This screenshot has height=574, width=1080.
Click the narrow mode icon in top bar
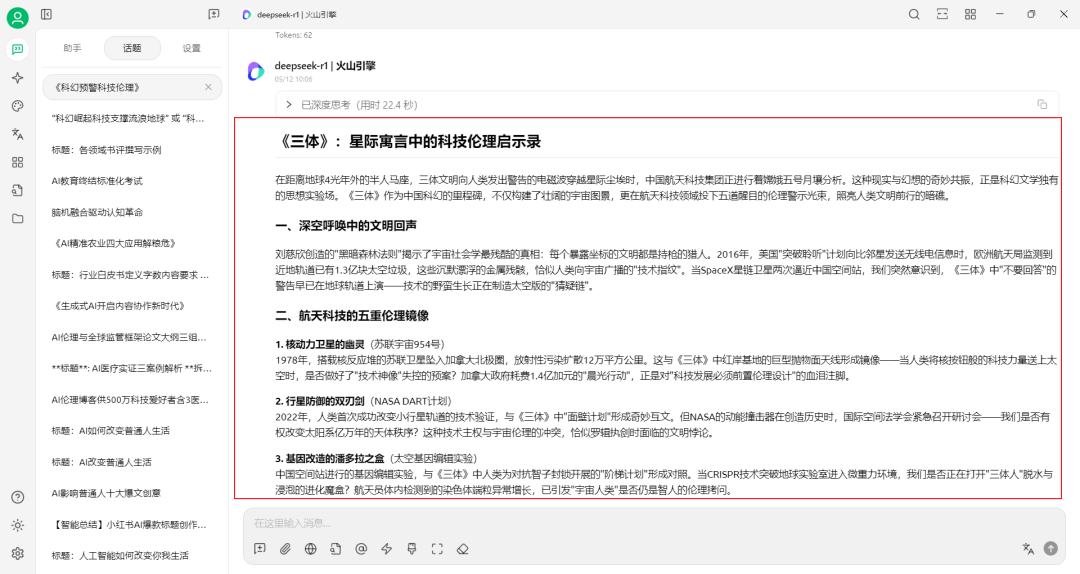point(942,14)
